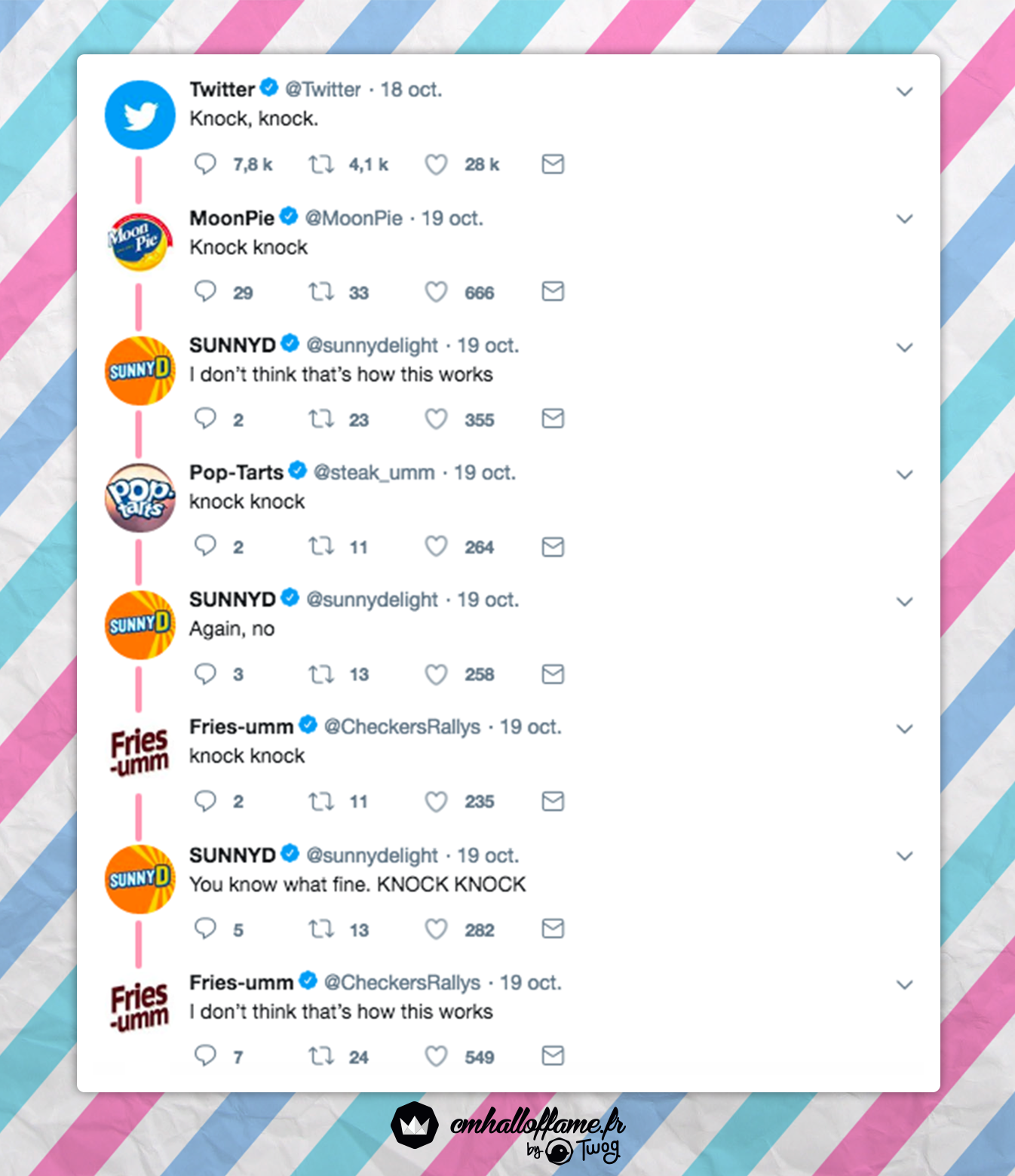Reply to Twitter's "Knock, knock." tweet

tap(205, 164)
